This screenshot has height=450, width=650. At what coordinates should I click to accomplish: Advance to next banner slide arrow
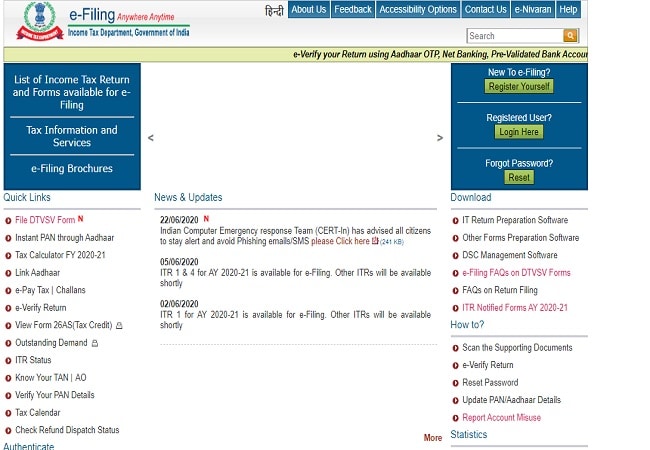click(440, 138)
